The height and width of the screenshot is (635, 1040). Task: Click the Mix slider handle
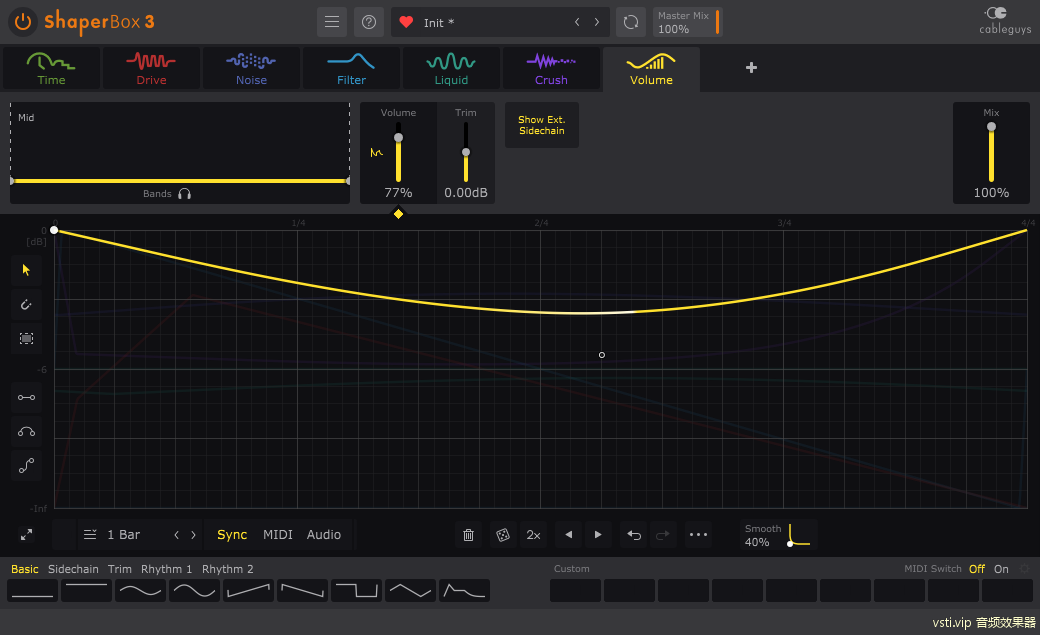tap(991, 127)
